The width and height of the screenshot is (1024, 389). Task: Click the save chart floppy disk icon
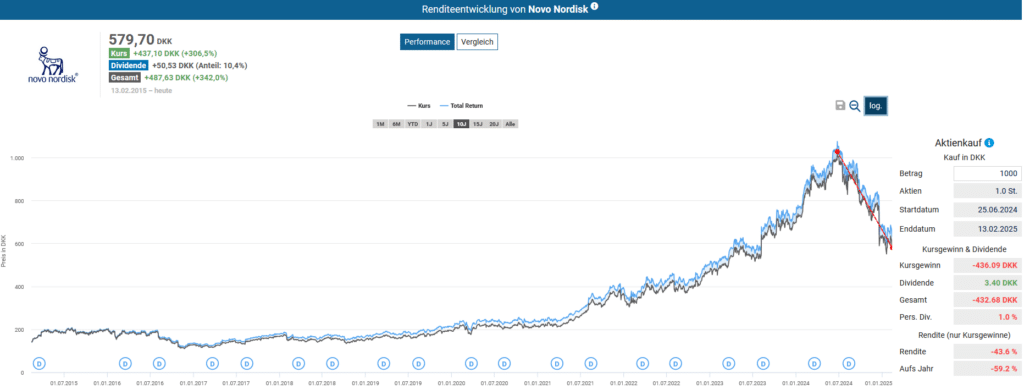tap(840, 106)
